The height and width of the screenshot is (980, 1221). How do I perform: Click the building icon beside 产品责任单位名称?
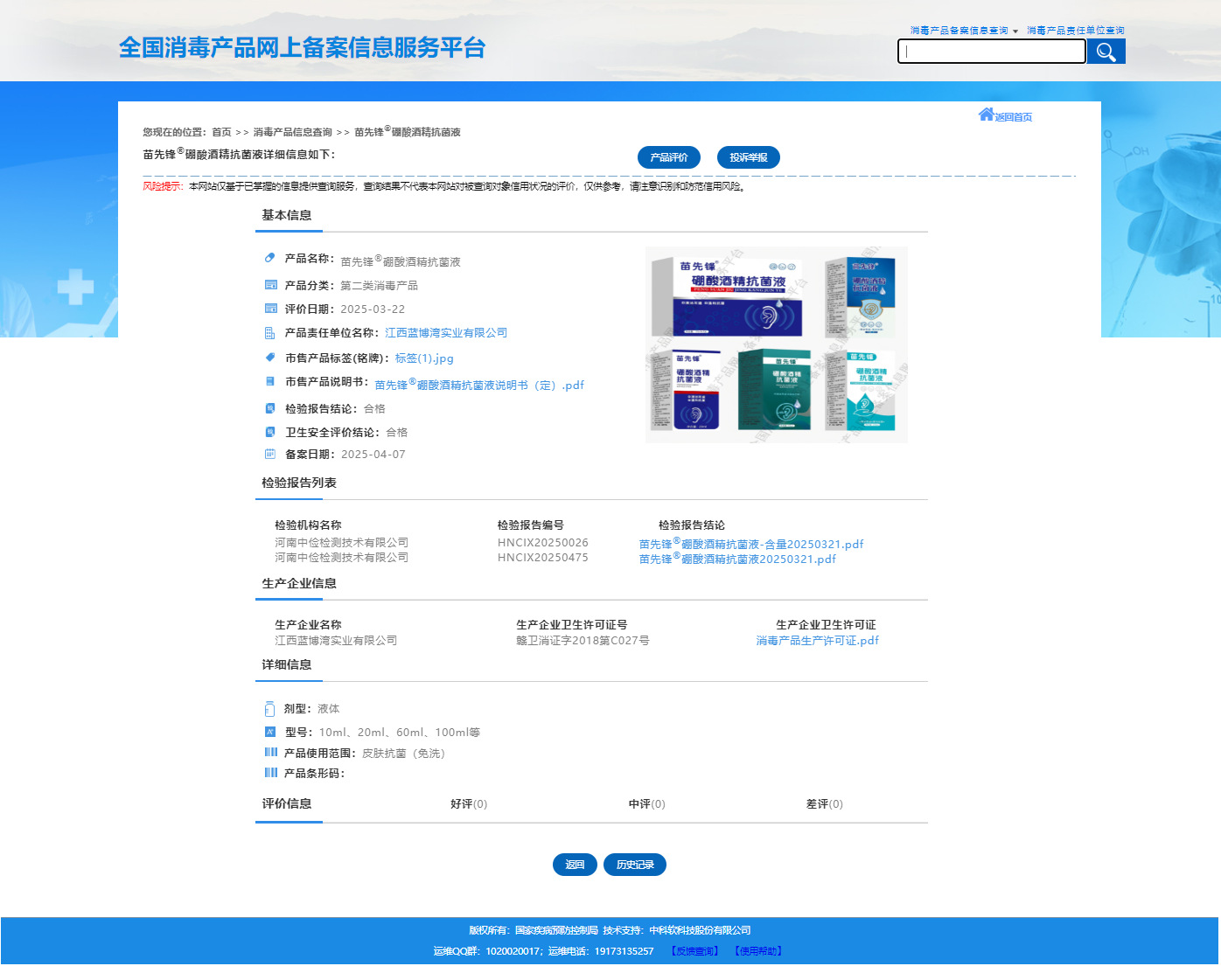point(270,333)
